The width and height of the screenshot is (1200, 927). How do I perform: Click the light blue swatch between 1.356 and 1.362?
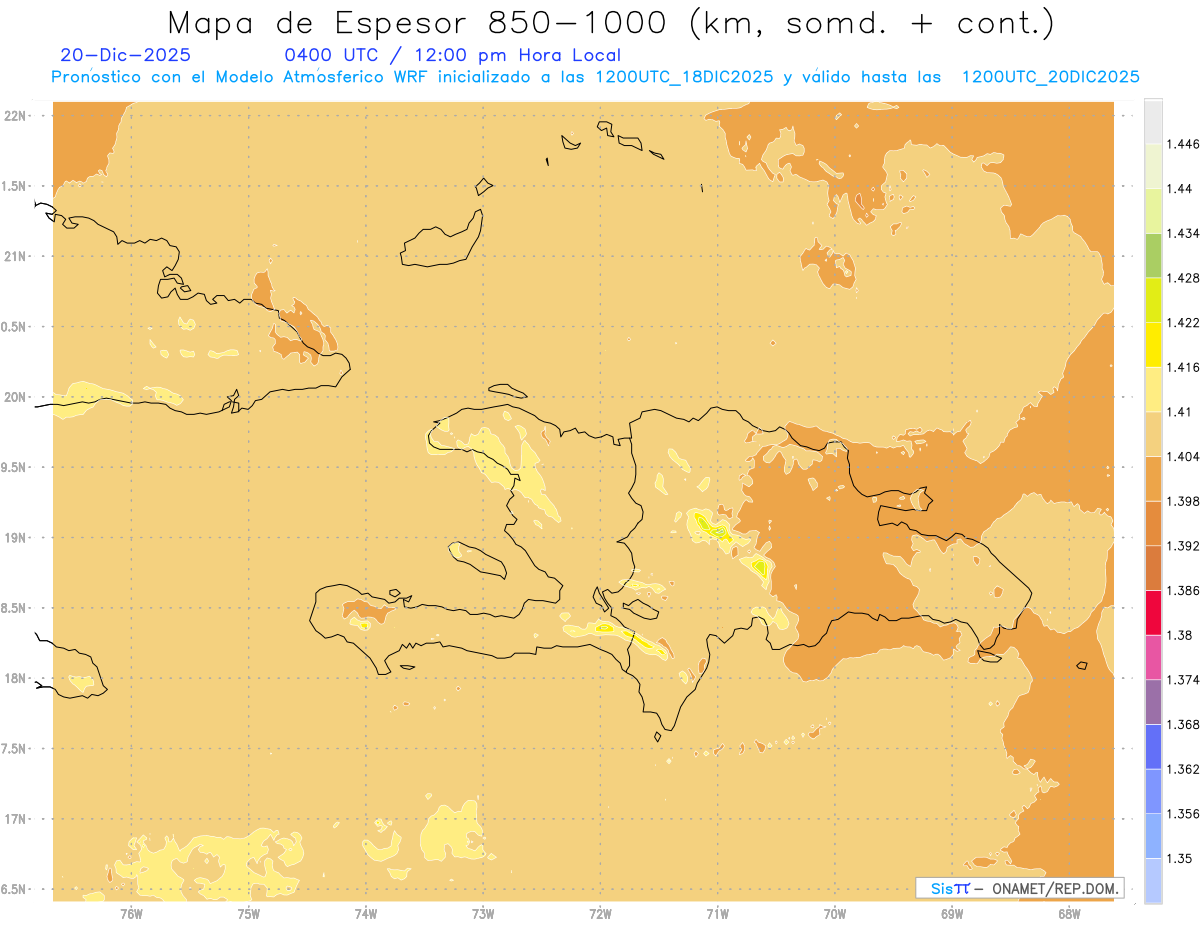(1153, 791)
